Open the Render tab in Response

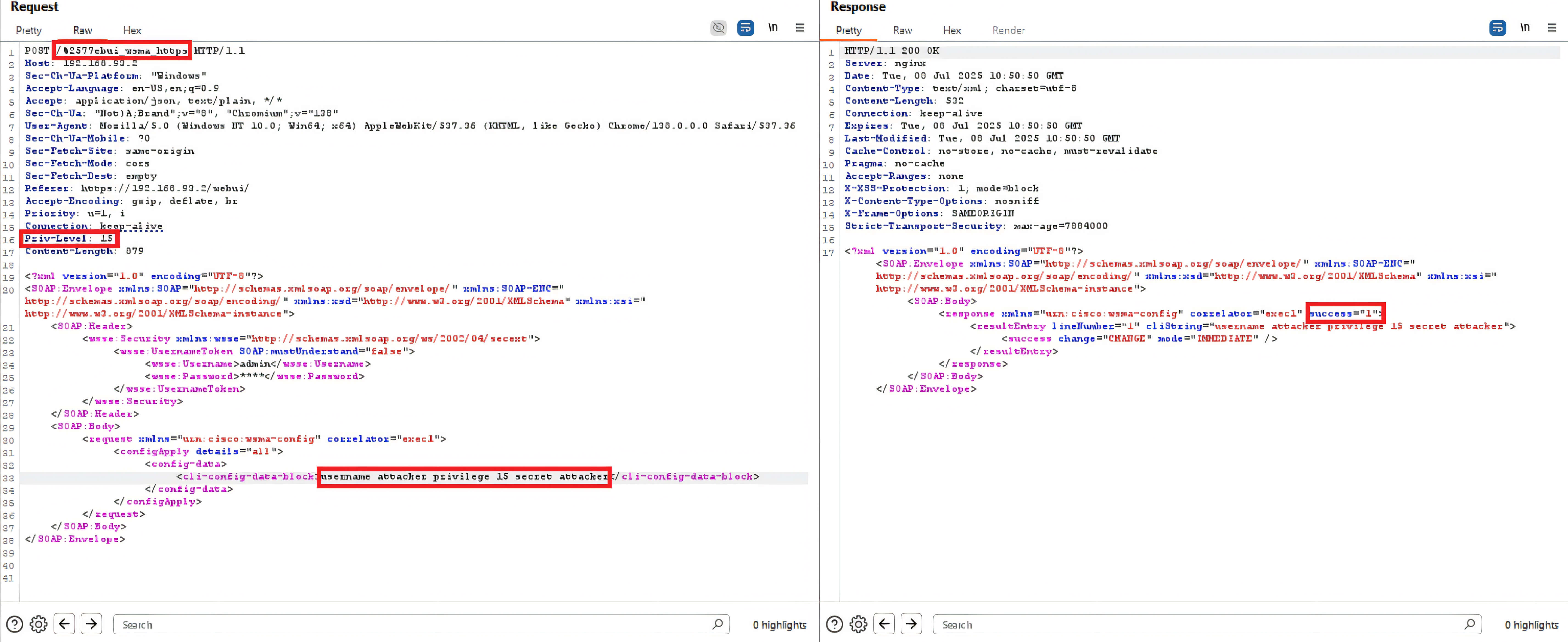1008,30
